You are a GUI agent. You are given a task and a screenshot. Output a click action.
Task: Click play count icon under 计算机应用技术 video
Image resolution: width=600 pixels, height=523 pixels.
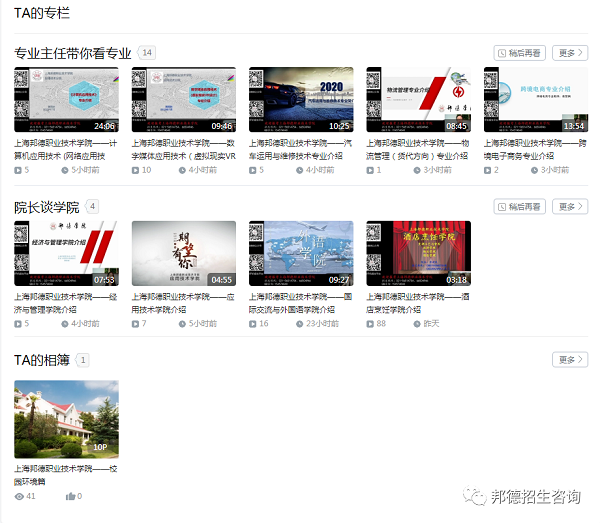tap(18, 171)
